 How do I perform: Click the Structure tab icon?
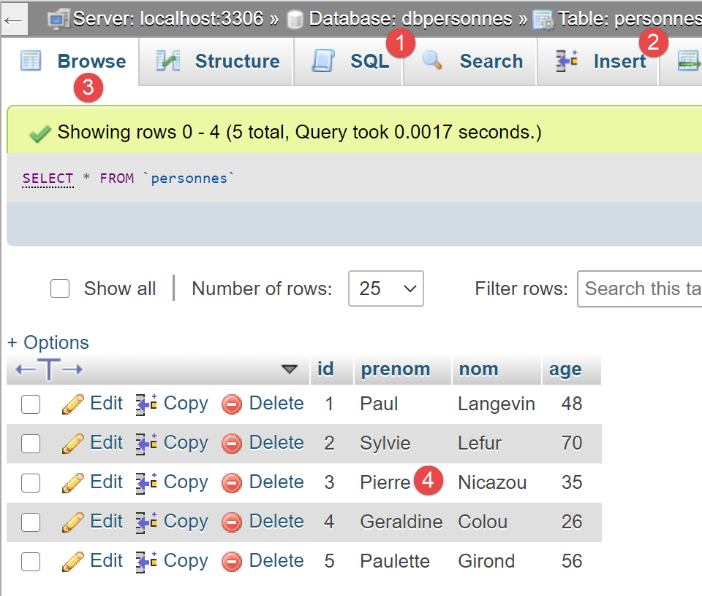pyautogui.click(x=167, y=61)
